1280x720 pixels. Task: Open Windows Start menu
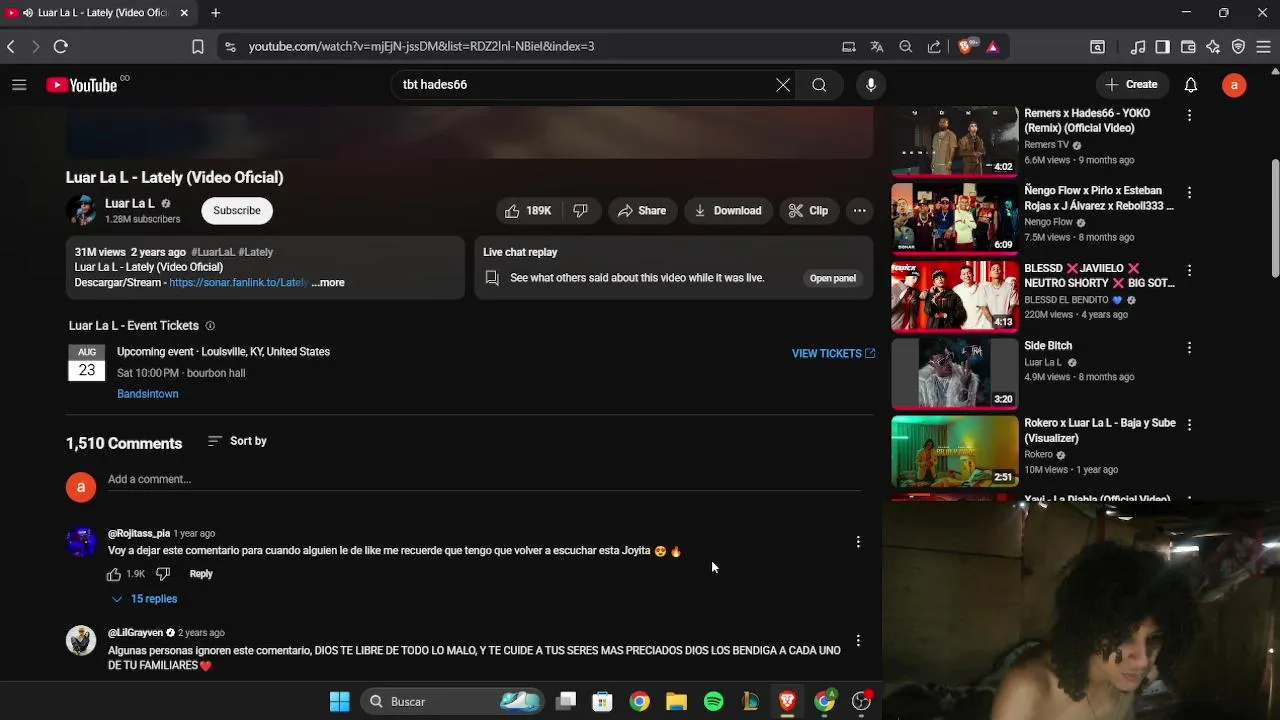point(340,702)
